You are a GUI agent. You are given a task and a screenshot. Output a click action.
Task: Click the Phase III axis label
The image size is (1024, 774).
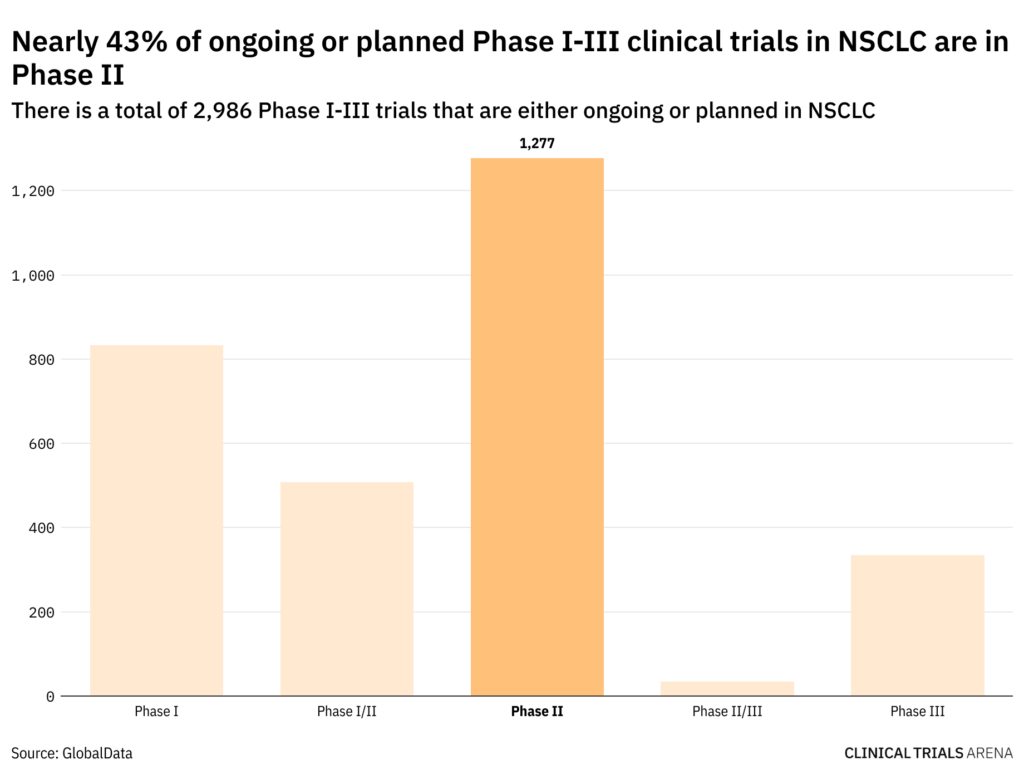917,712
